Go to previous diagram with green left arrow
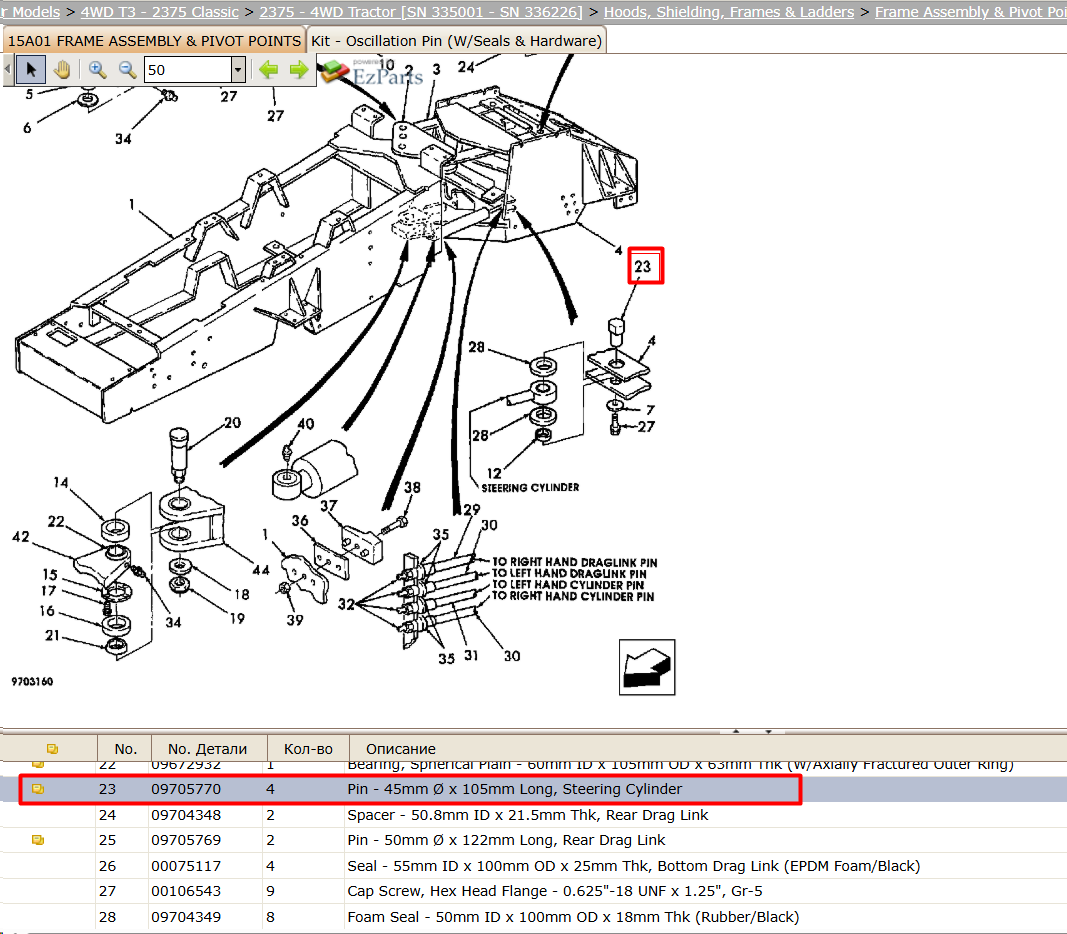 (x=269, y=69)
